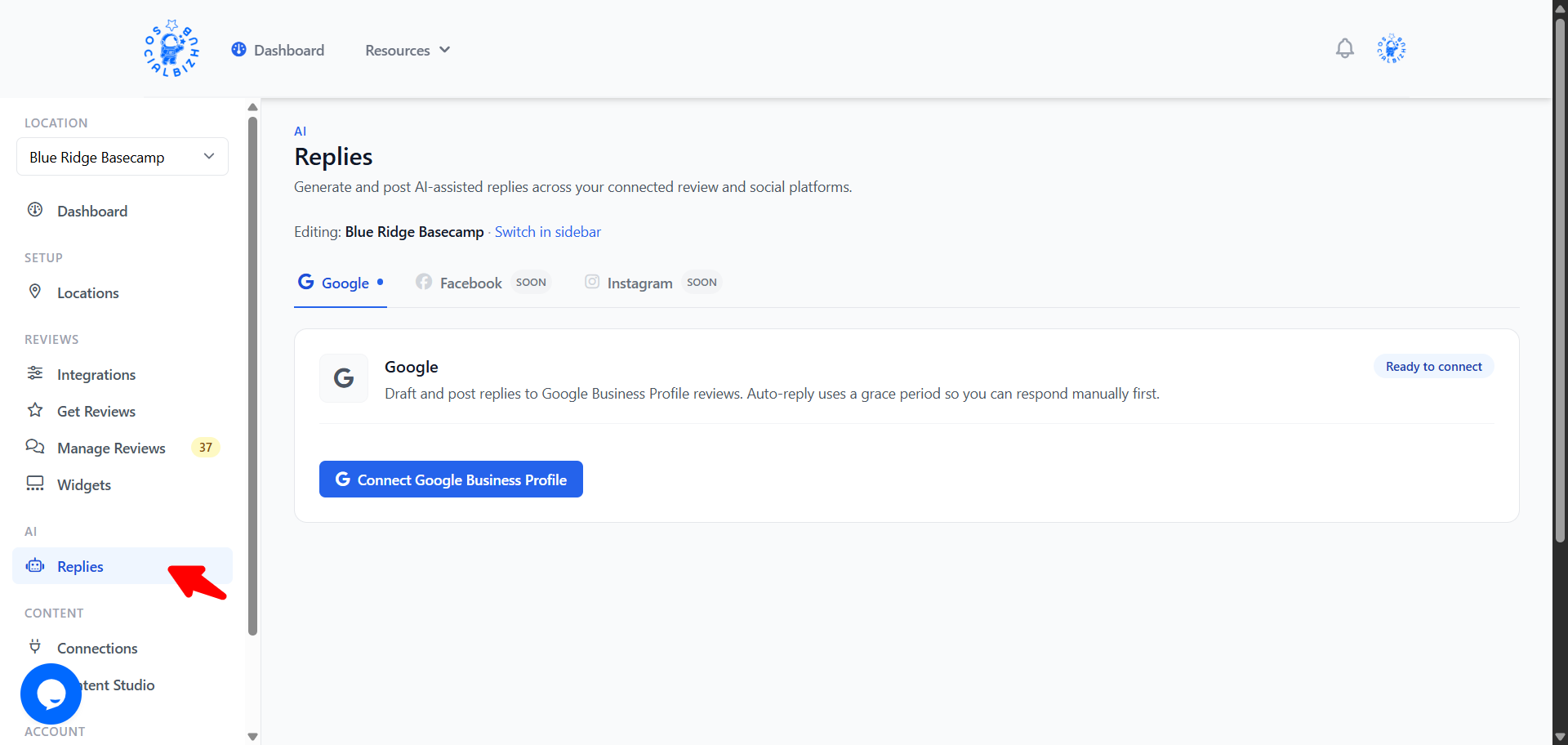This screenshot has width=1568, height=745.
Task: Click the Google G logo tile in the card
Action: click(x=344, y=378)
